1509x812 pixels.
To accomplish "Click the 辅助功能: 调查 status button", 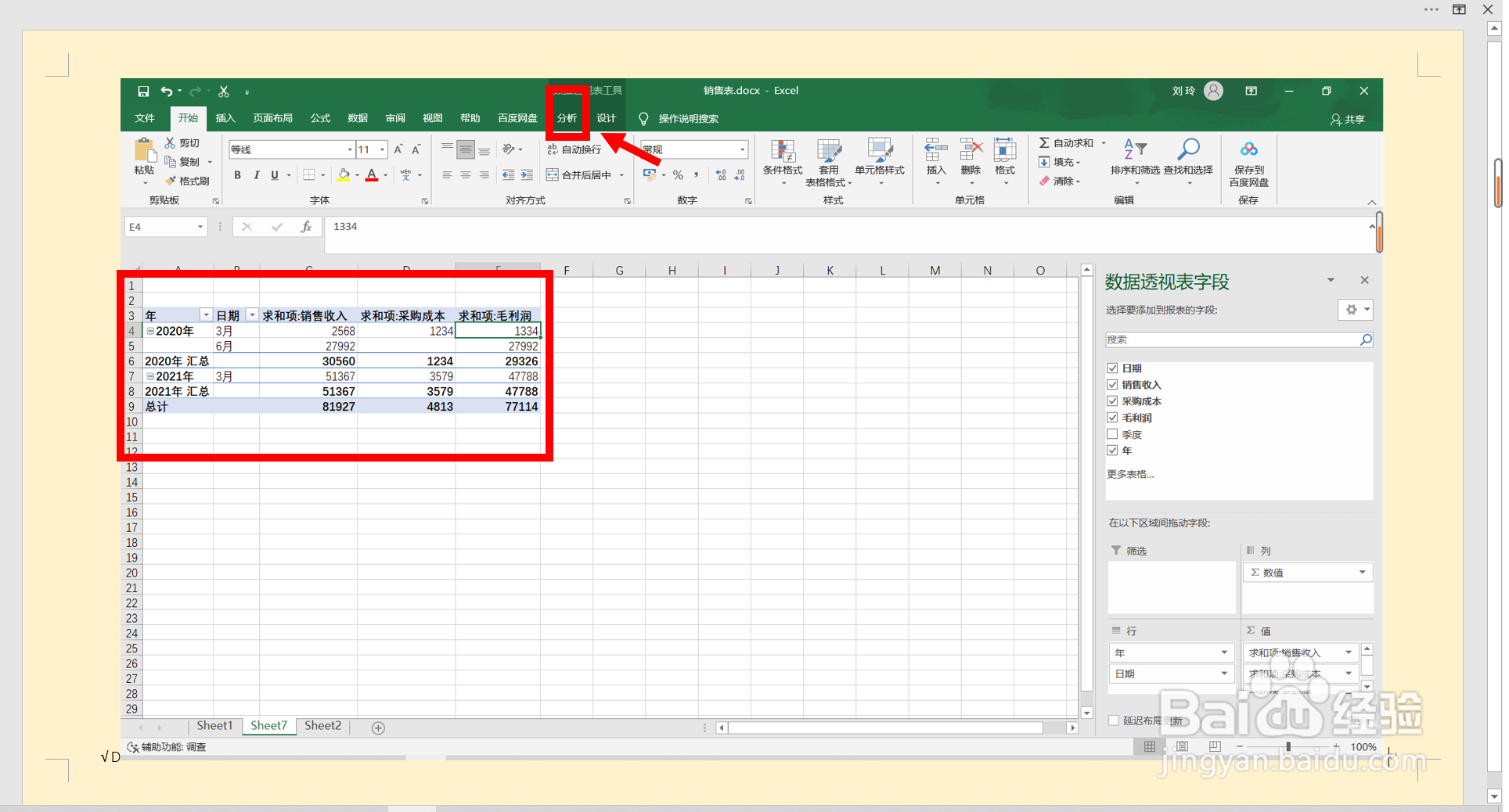I will (x=167, y=748).
